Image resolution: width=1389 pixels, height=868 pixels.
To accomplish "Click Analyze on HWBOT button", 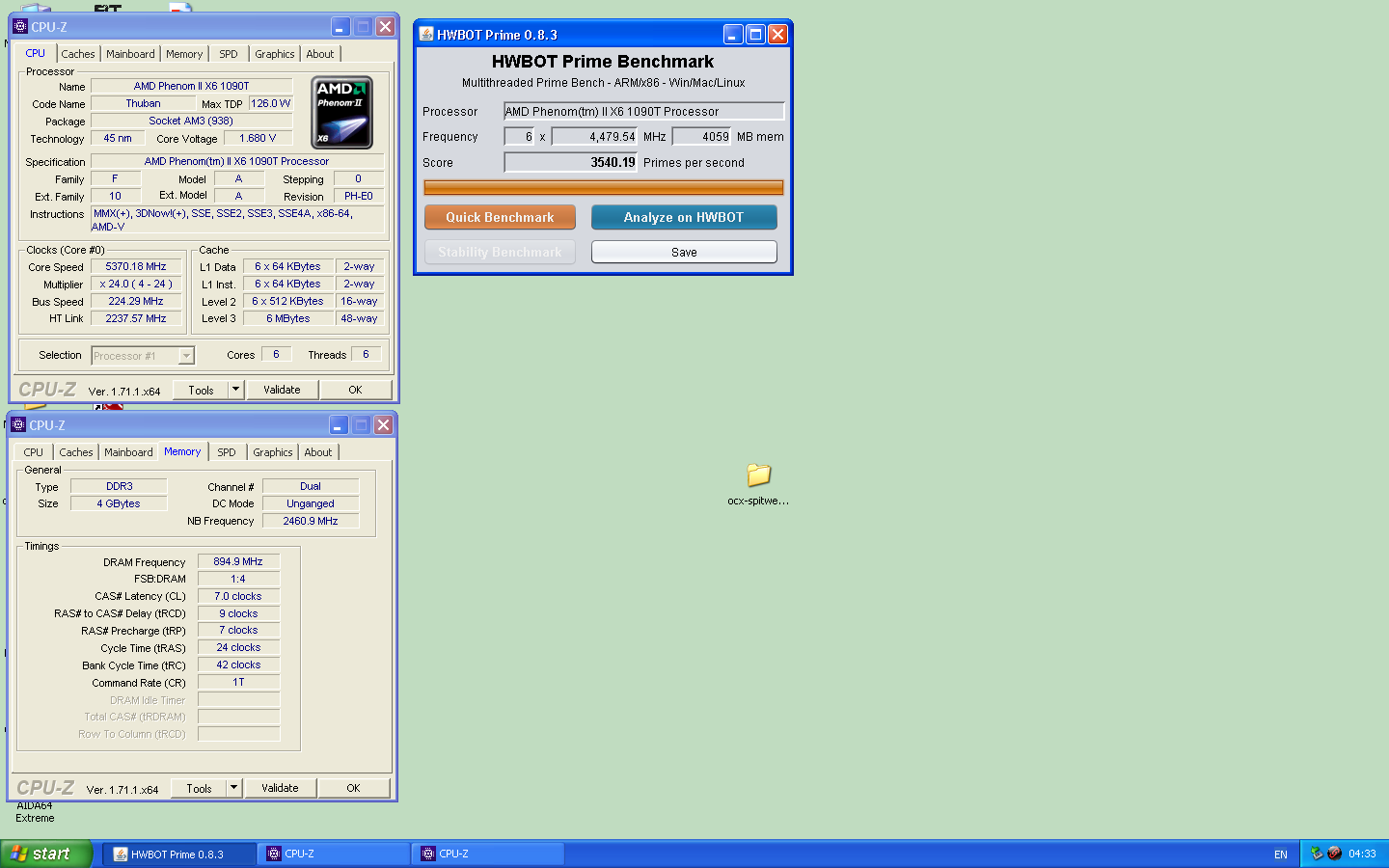I will coord(684,217).
